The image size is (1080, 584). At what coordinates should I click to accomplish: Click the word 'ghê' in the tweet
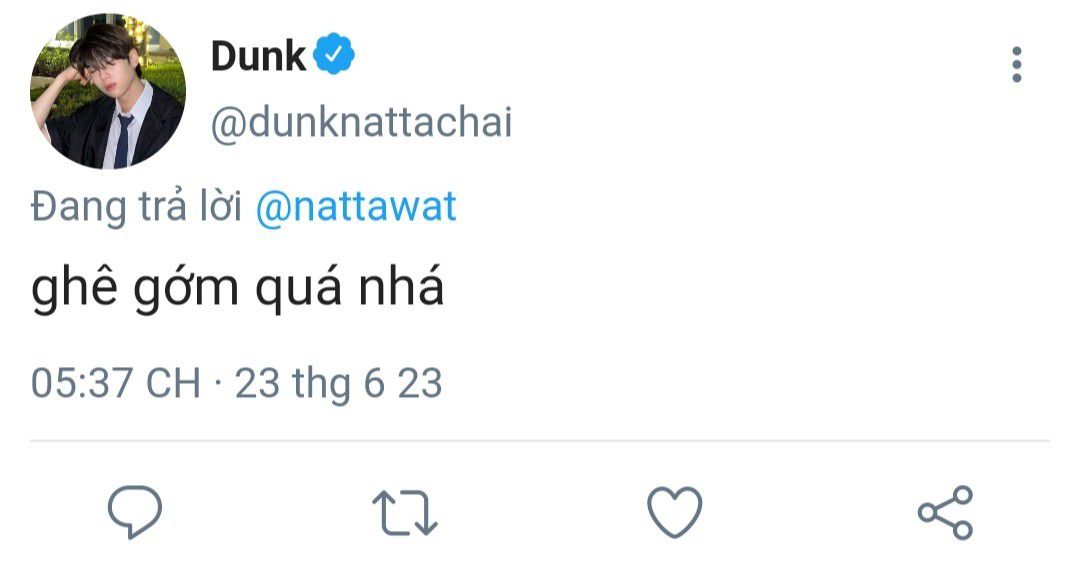point(74,288)
